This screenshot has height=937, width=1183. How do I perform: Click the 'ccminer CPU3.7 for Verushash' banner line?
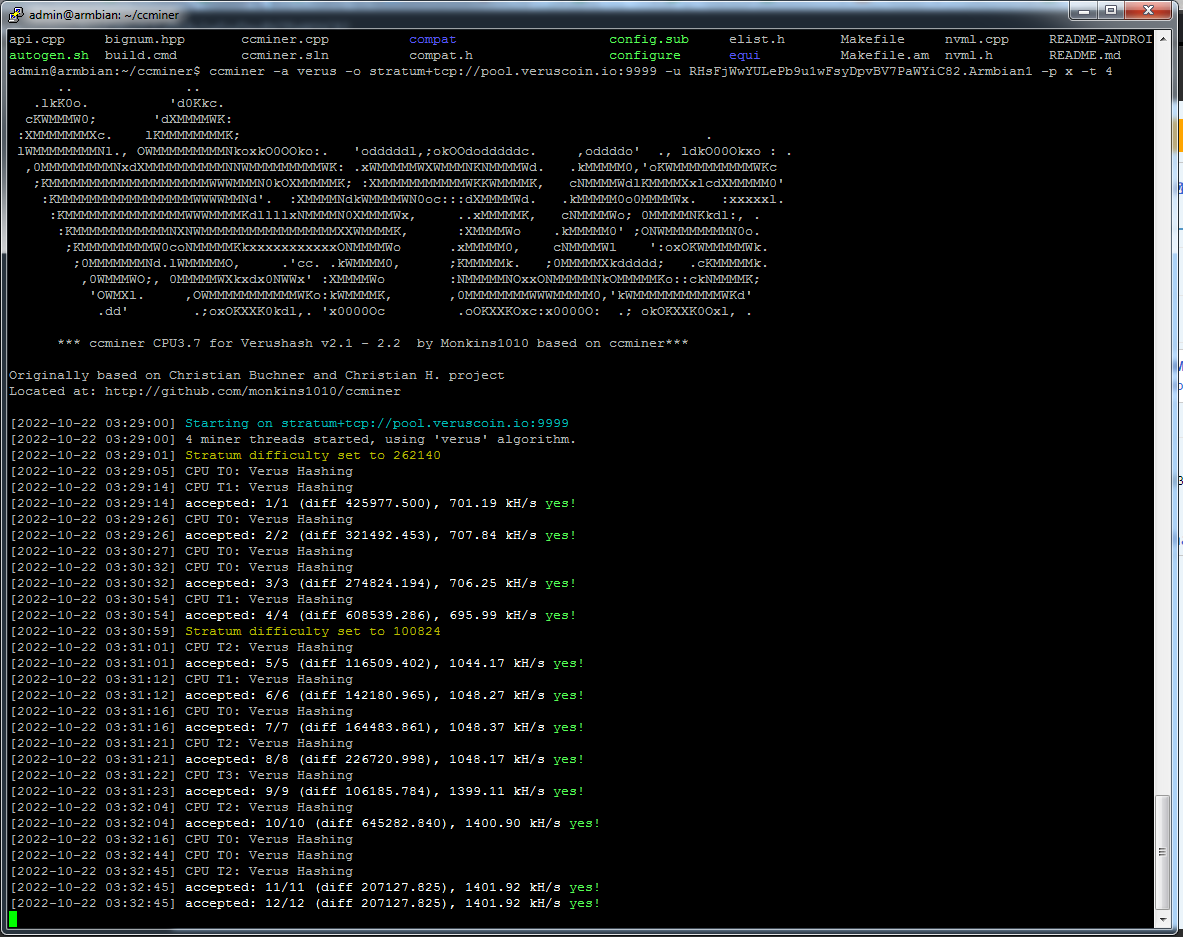pos(373,343)
